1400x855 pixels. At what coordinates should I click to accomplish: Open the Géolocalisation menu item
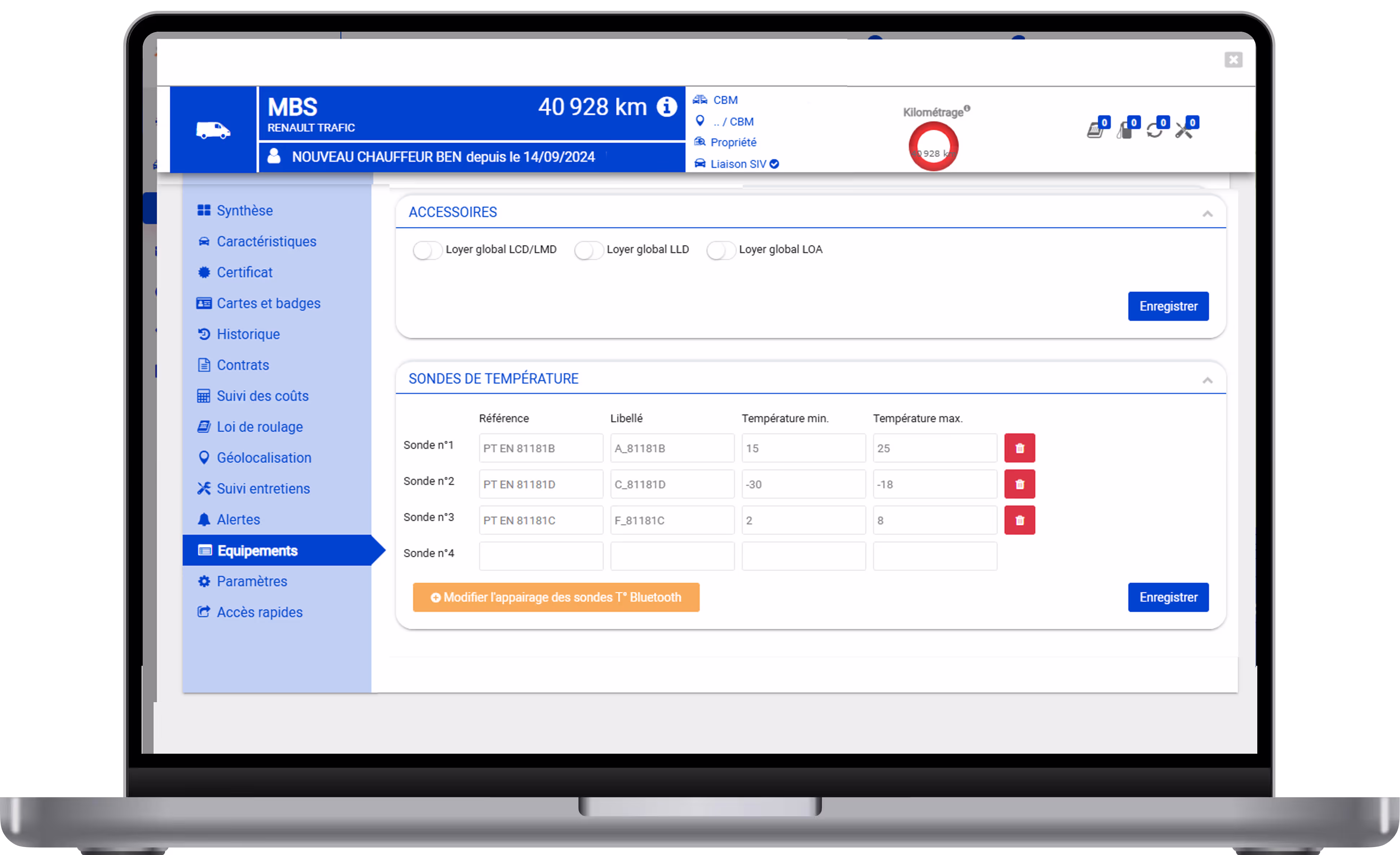point(264,458)
